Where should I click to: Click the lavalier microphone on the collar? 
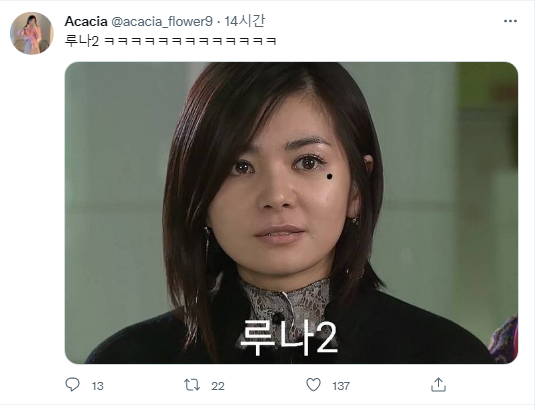click(279, 319)
